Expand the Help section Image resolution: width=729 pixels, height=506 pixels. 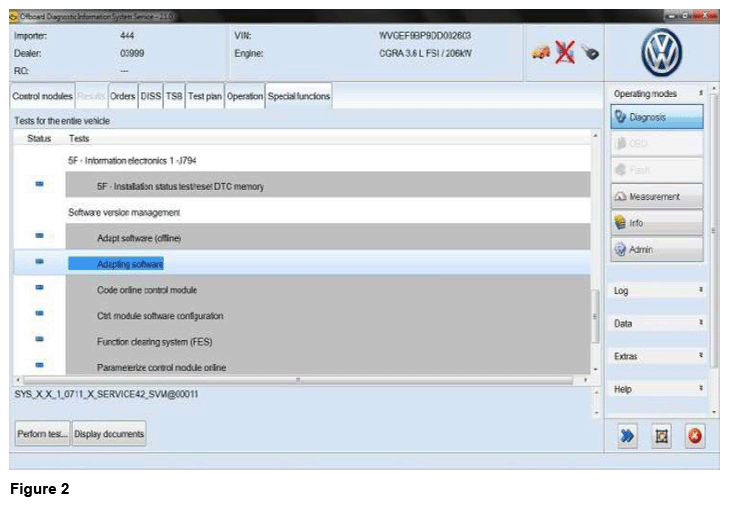point(657,389)
